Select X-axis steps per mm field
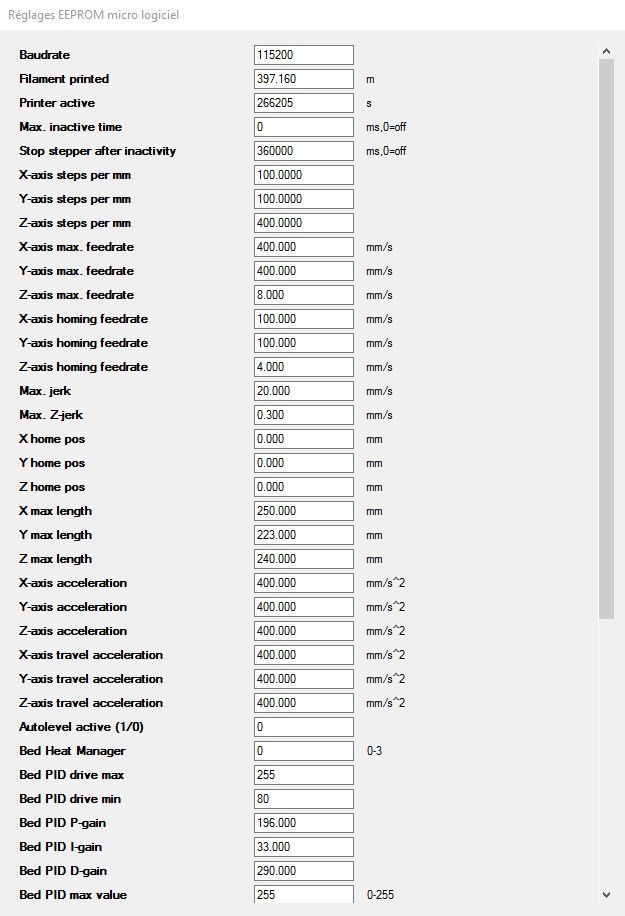 pos(304,175)
